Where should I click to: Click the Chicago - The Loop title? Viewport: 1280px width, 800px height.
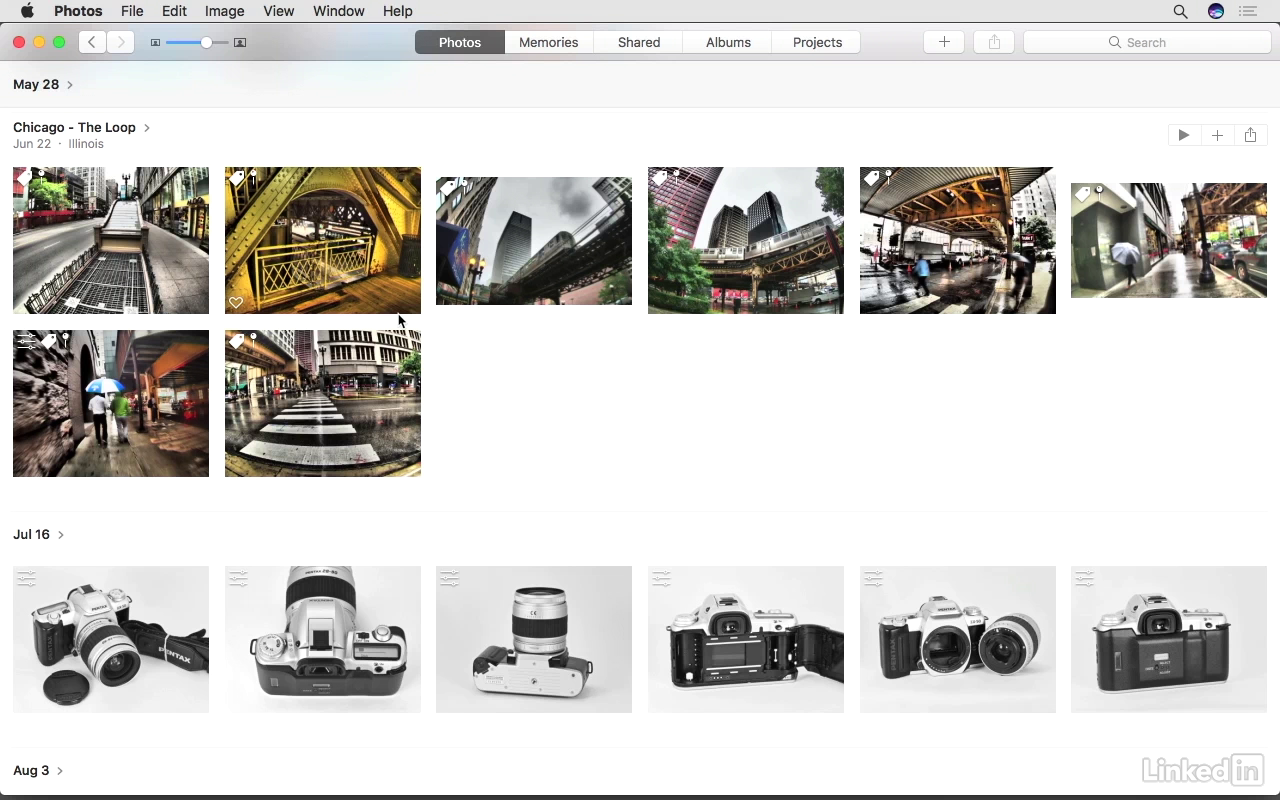coord(74,127)
